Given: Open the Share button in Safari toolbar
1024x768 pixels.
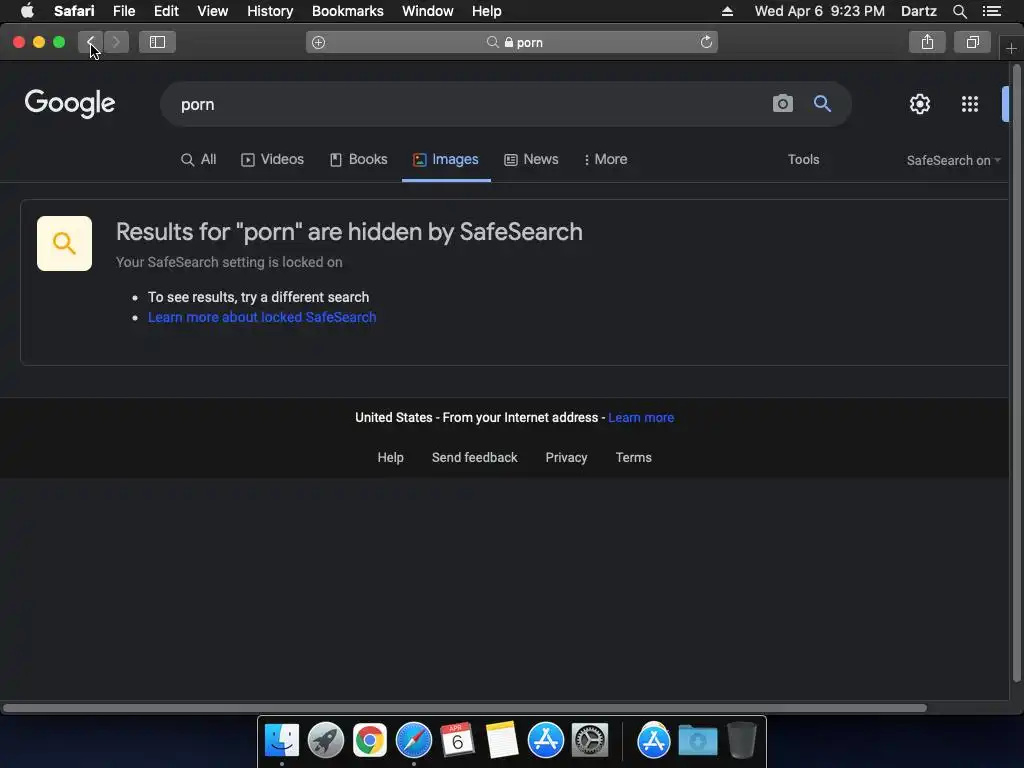Looking at the screenshot, I should (927, 42).
